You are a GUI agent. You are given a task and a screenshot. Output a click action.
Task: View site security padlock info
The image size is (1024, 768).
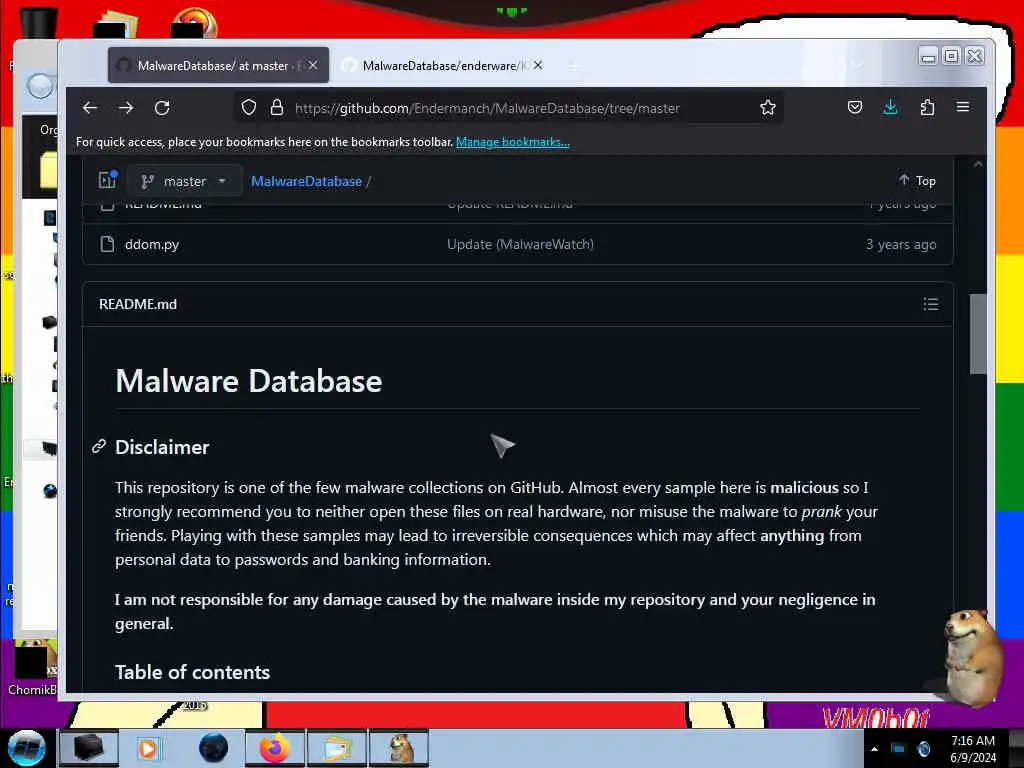click(x=277, y=108)
